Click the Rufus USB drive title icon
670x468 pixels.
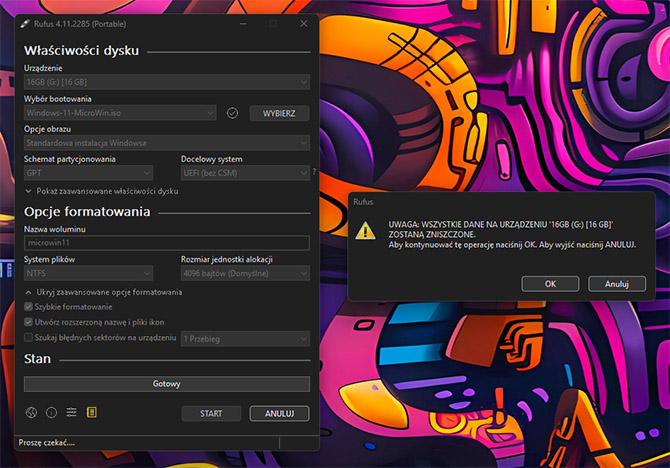[25, 24]
